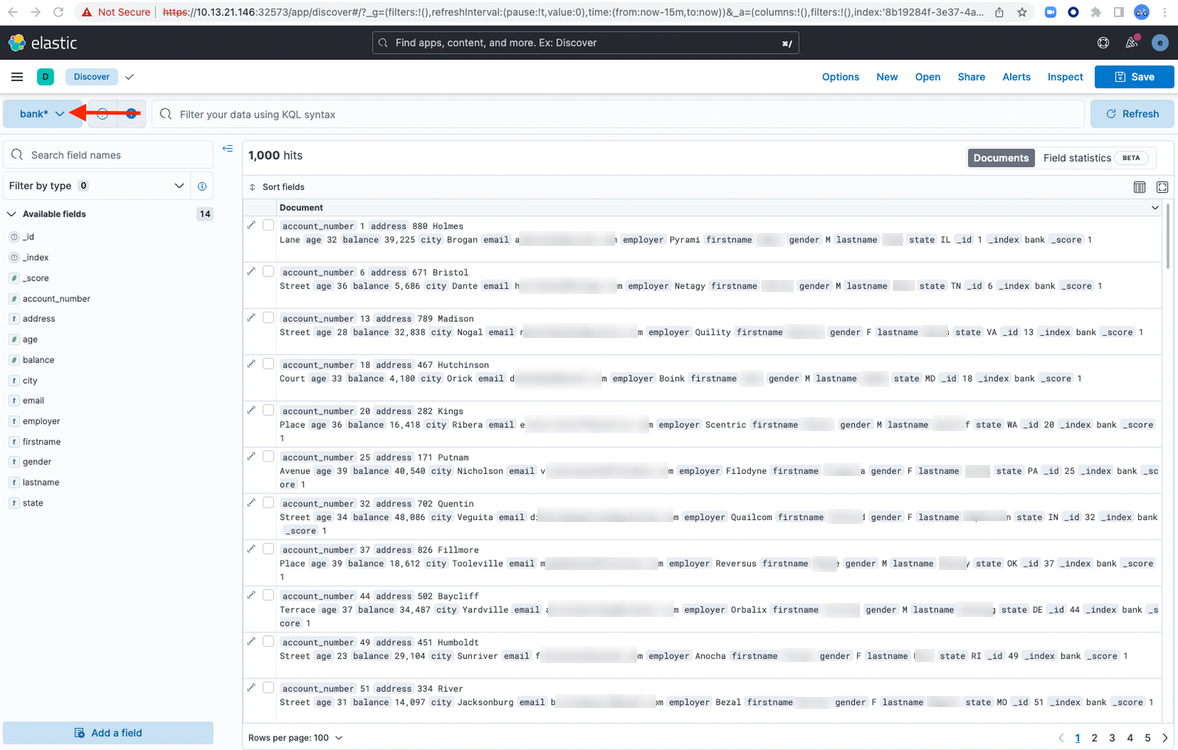
Task: Go to results page 3
Action: click(x=1112, y=738)
